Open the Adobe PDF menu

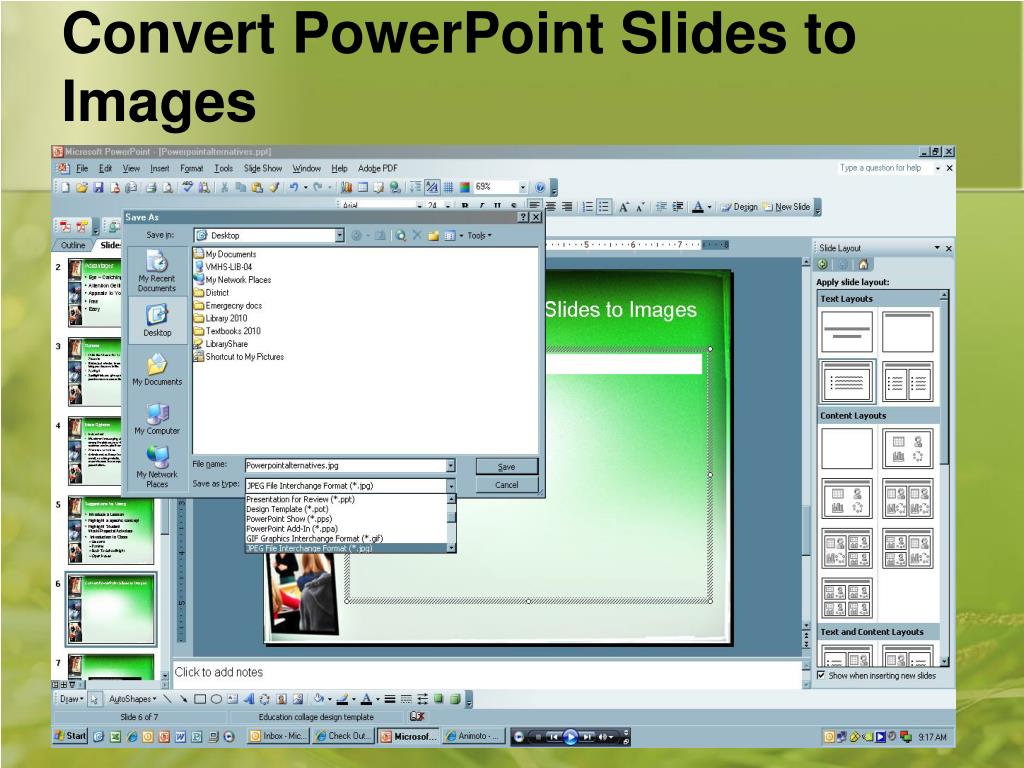377,168
